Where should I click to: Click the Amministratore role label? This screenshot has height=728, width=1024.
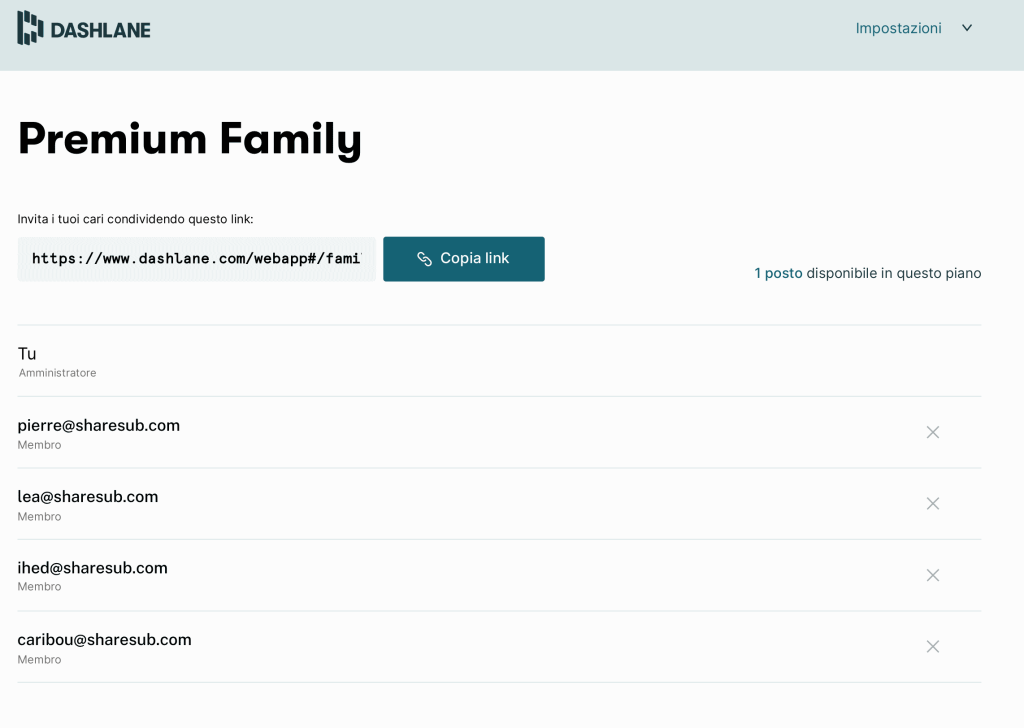tap(57, 373)
